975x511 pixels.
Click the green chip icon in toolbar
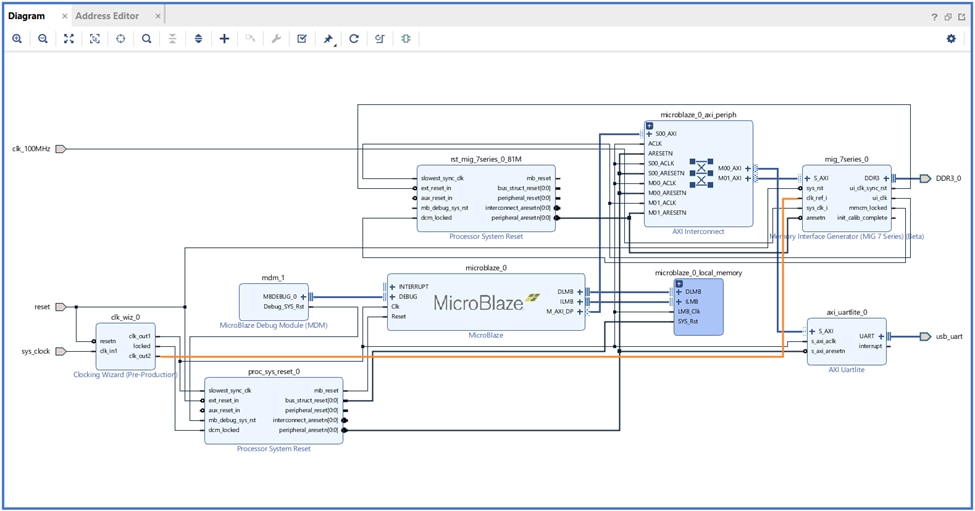tap(406, 39)
